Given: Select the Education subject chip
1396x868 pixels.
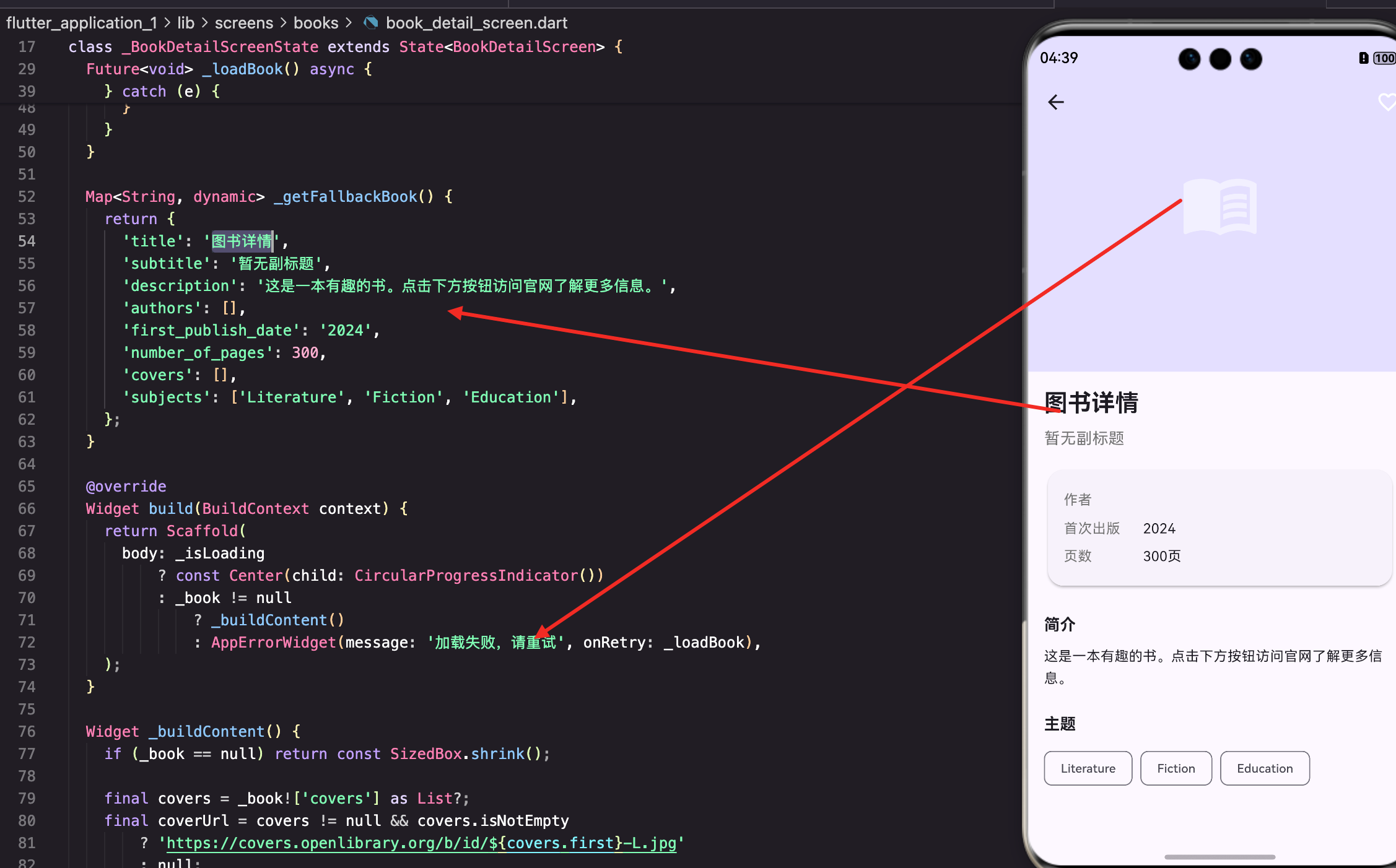Looking at the screenshot, I should [x=1264, y=768].
